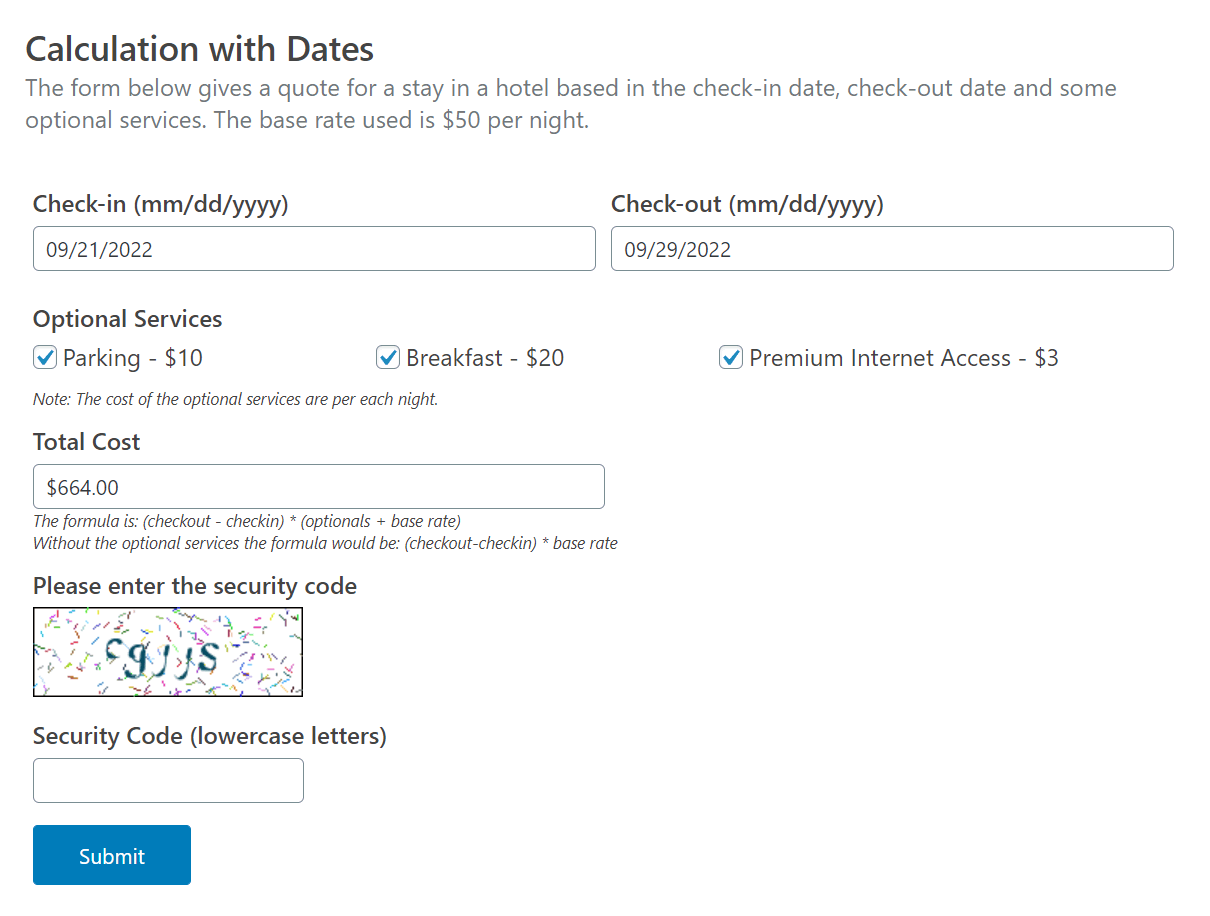Click the "Total Cost" label

86,442
